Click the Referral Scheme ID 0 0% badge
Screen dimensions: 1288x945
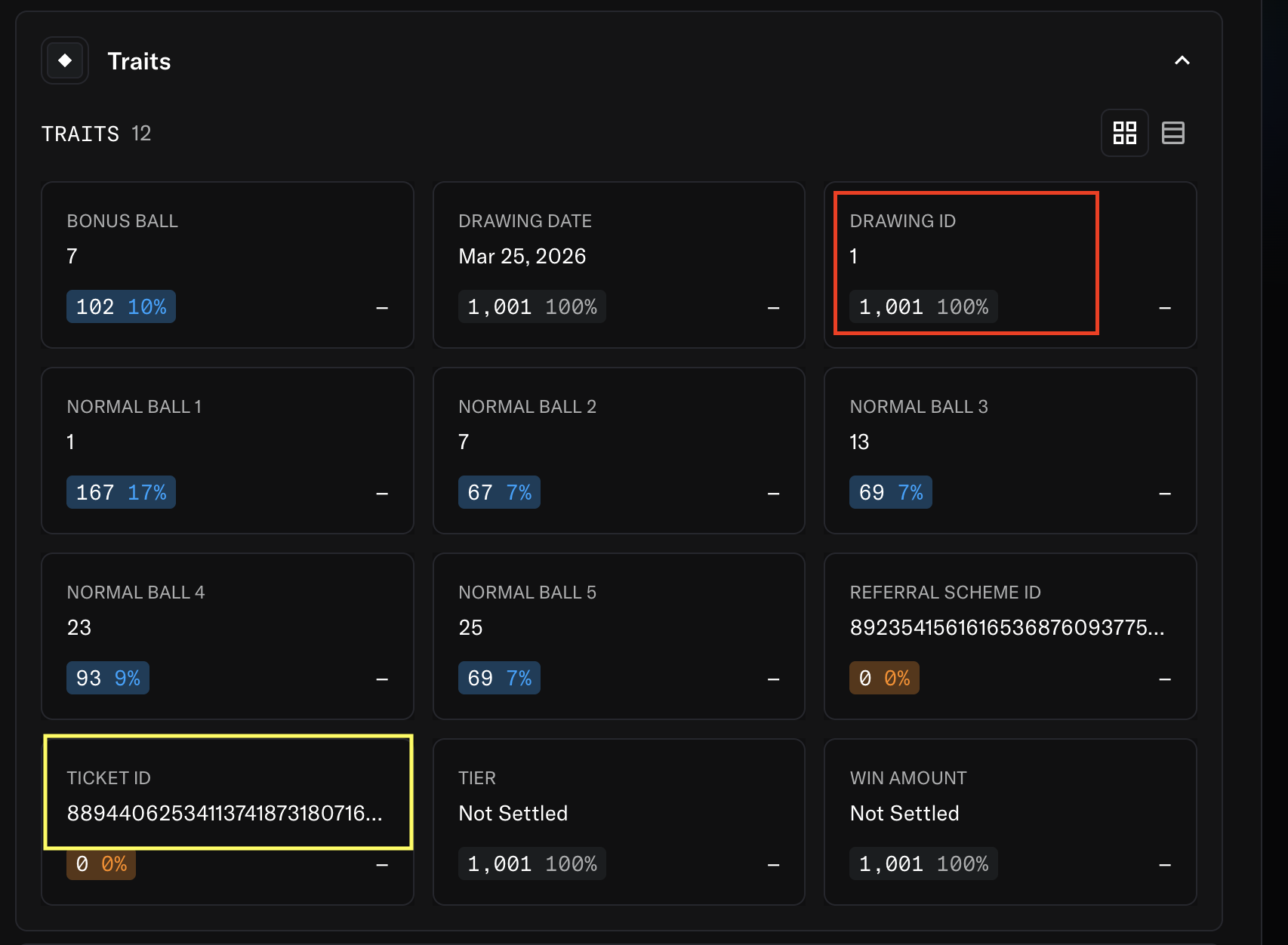(884, 678)
